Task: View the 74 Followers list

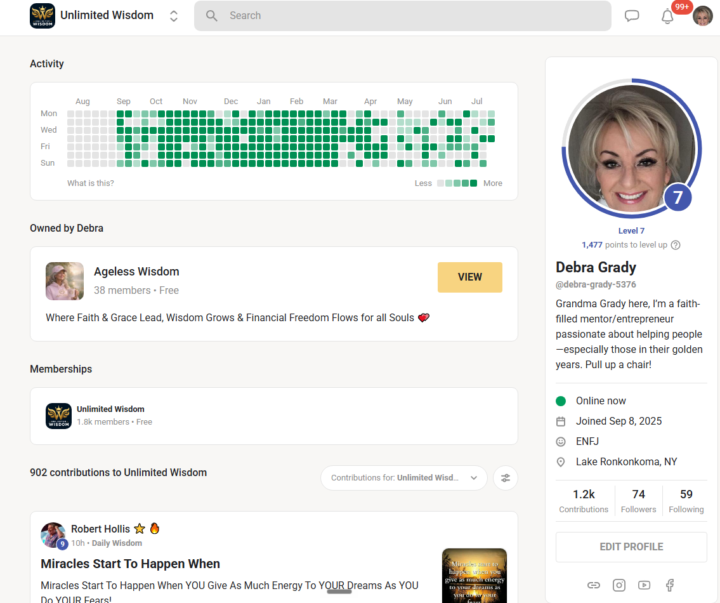Action: click(x=638, y=501)
